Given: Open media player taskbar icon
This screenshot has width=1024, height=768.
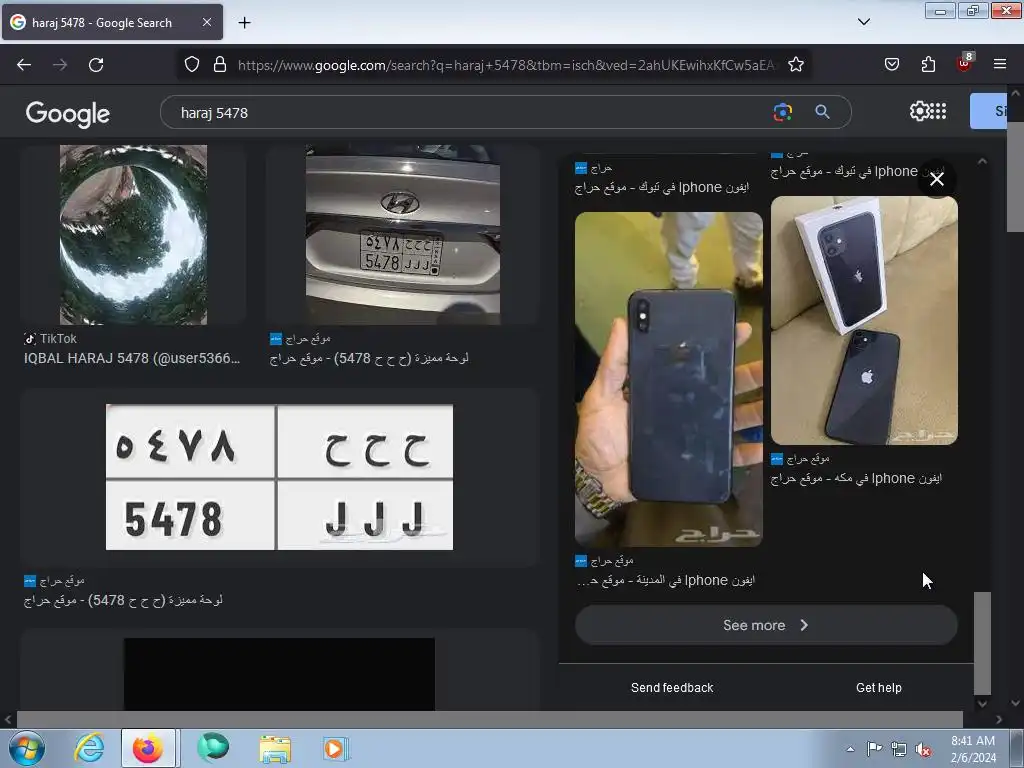Looking at the screenshot, I should tap(336, 748).
